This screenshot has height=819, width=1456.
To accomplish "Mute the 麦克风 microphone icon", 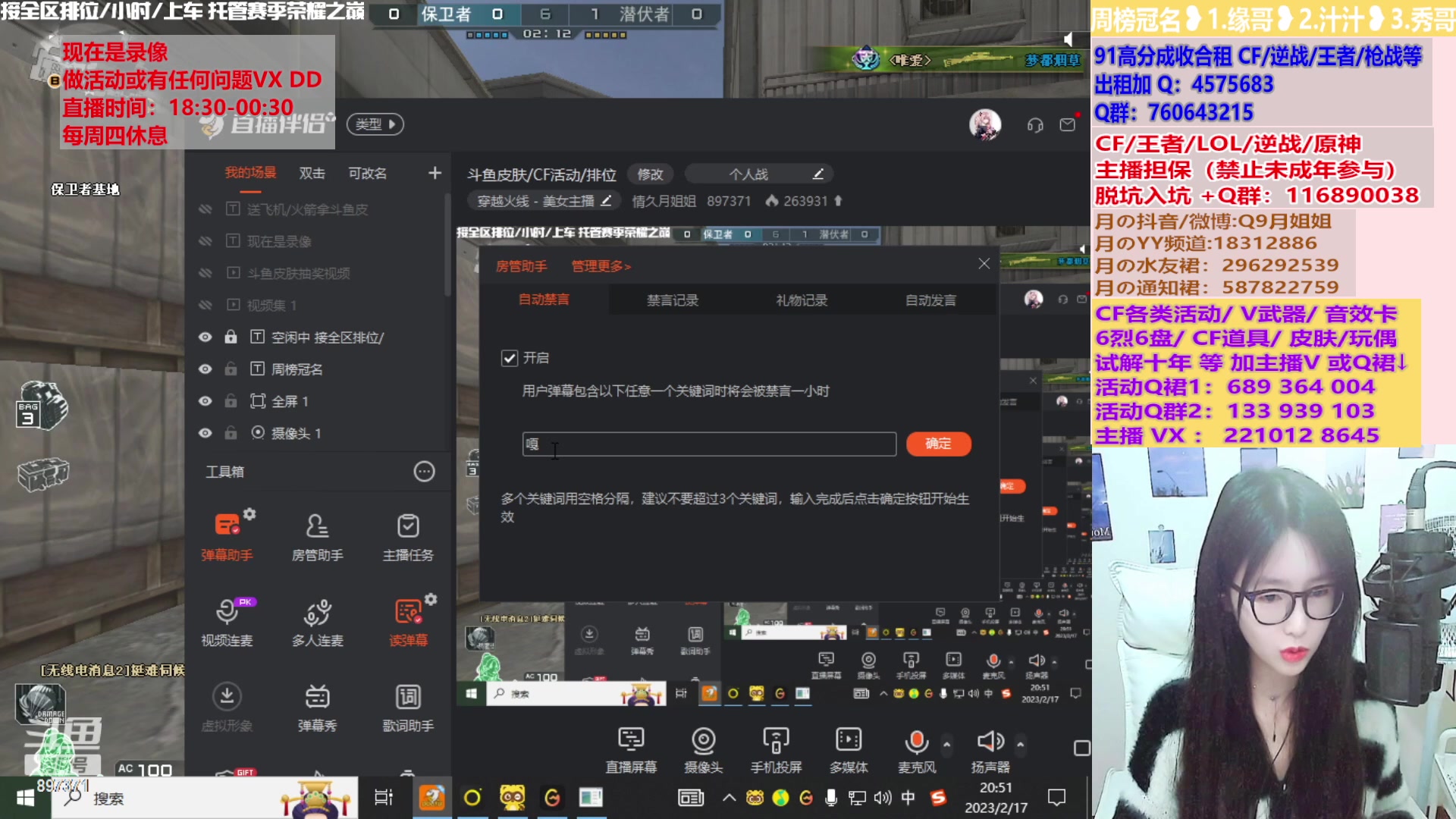I will [x=916, y=741].
